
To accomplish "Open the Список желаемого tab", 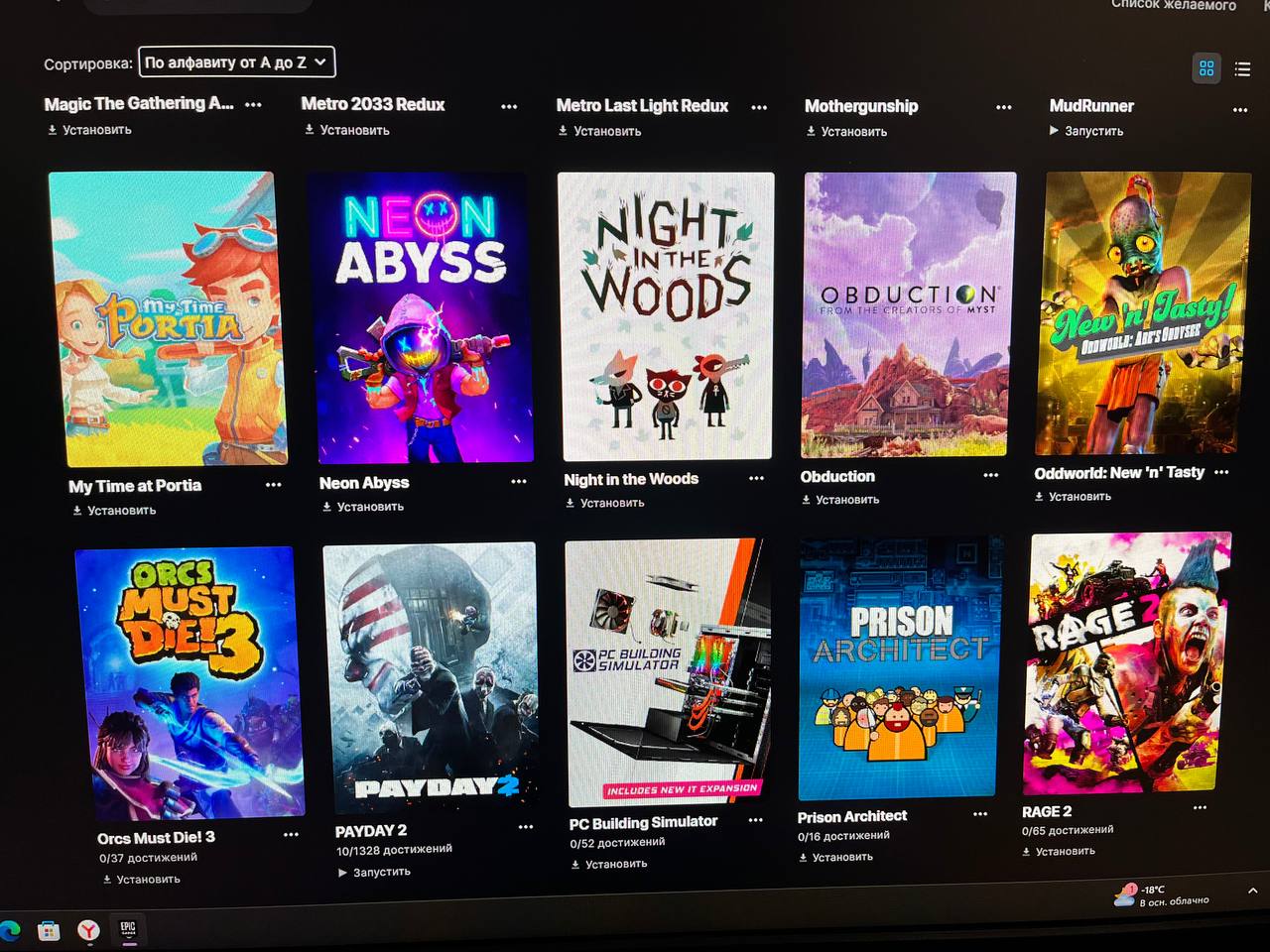I will [x=1173, y=5].
